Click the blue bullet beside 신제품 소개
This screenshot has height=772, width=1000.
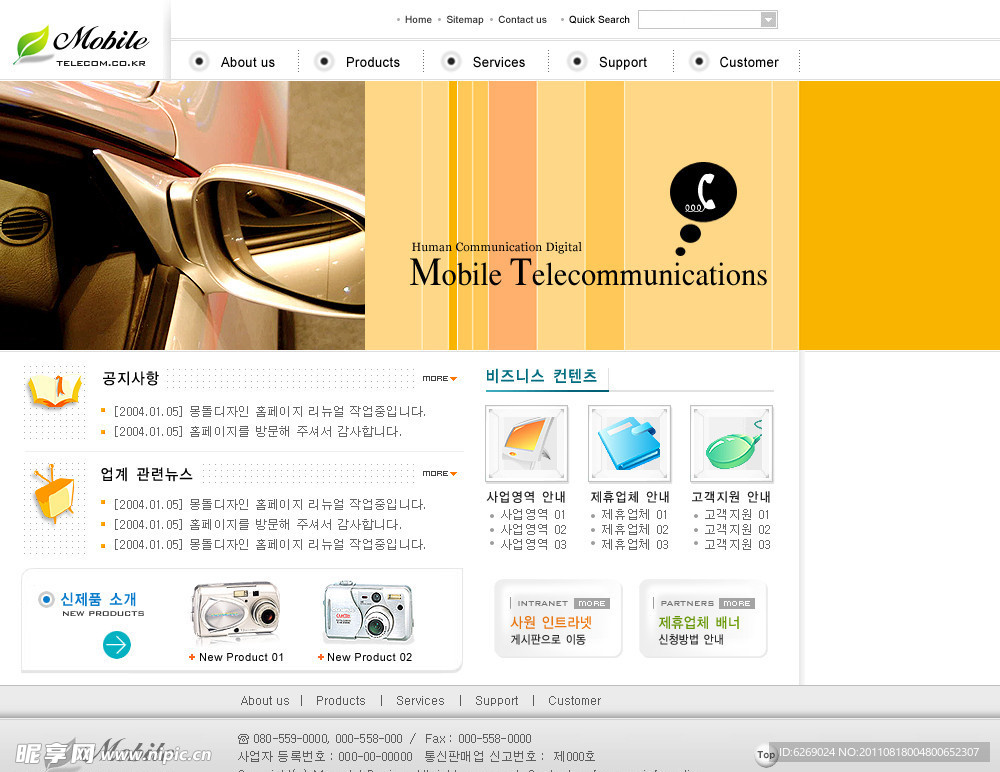[46, 600]
